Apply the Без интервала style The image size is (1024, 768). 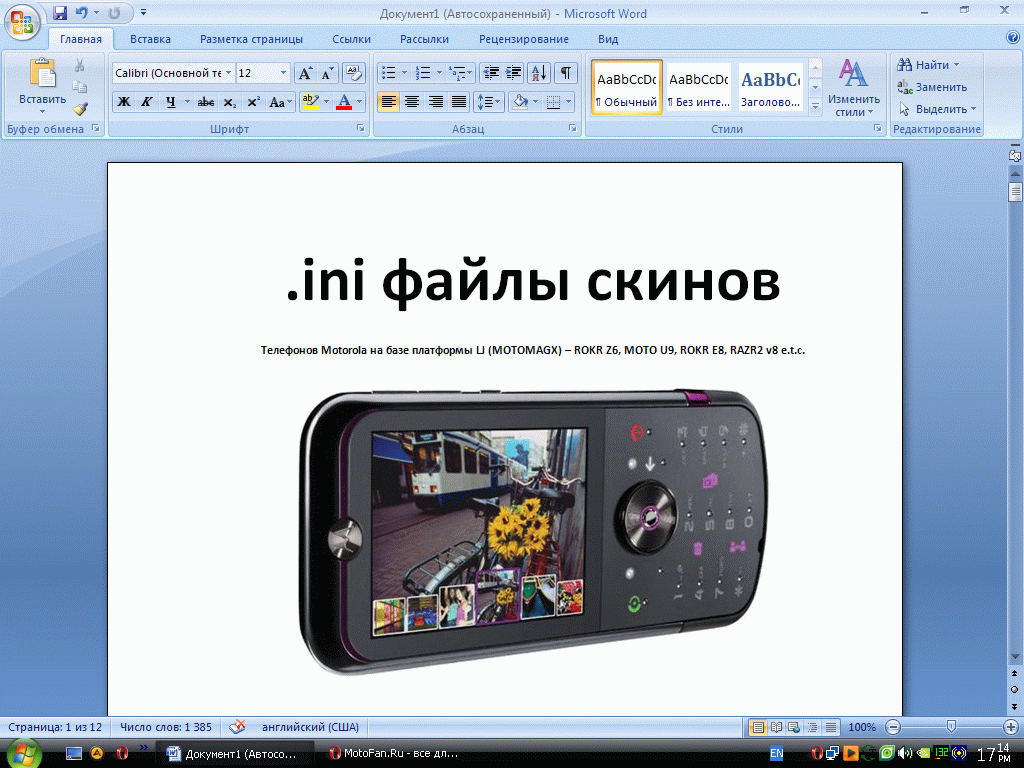(699, 88)
